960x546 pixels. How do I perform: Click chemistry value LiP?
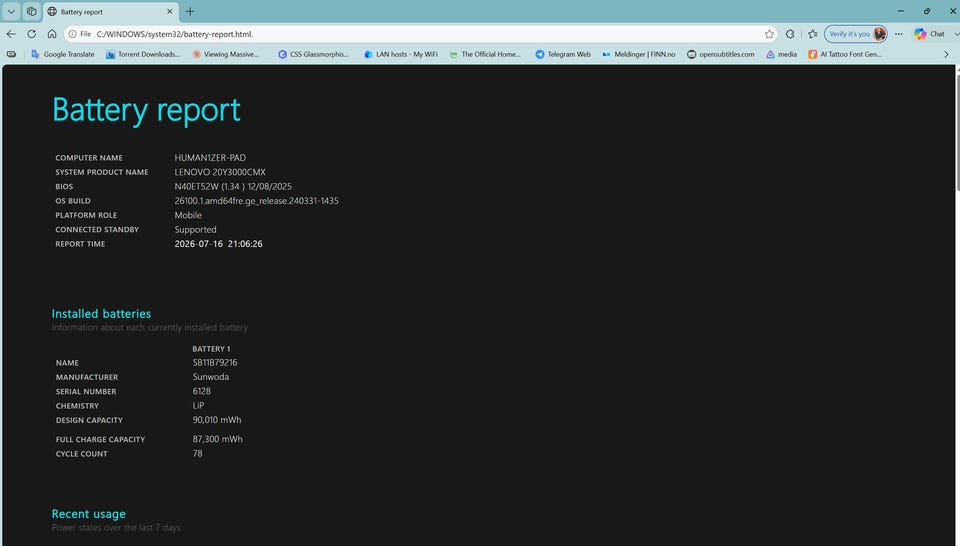click(x=198, y=405)
